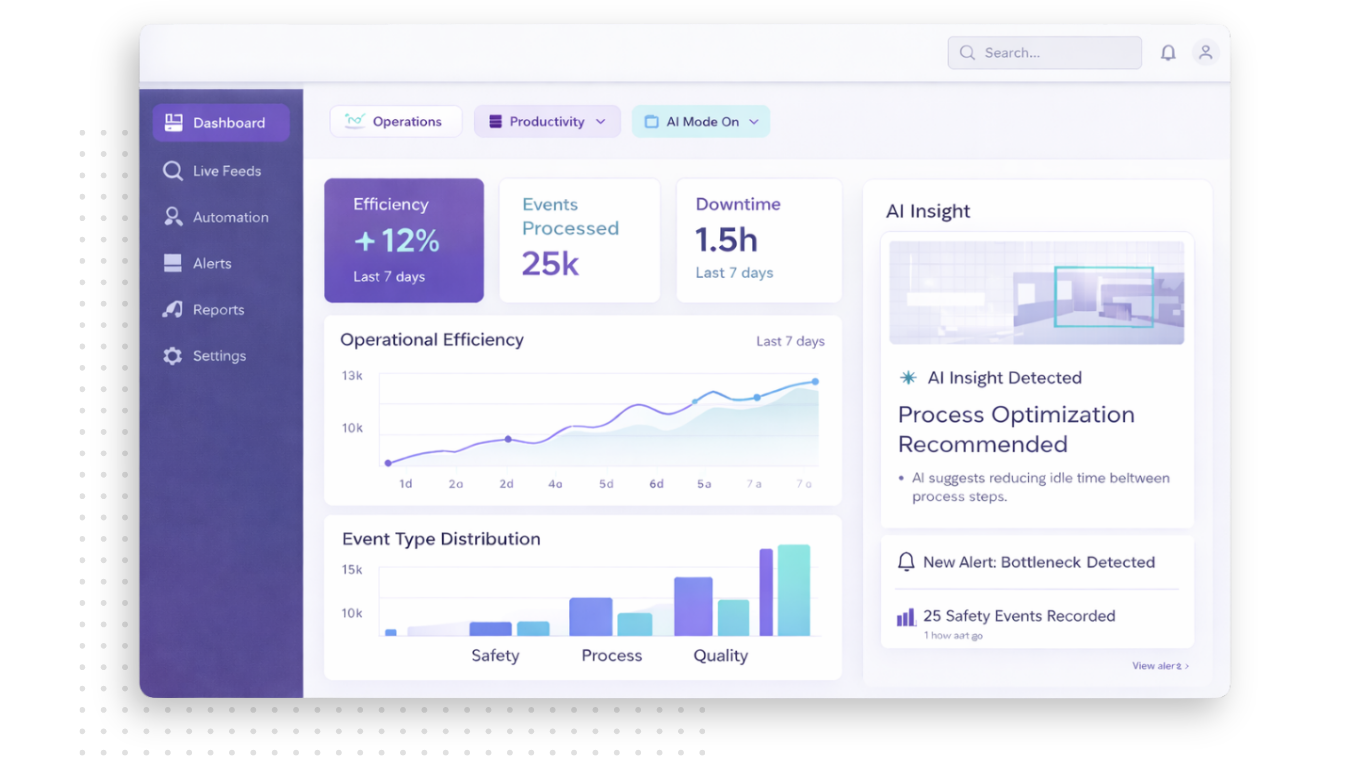Open the AI Mode On dropdown chevron
This screenshot has height=768, width=1366.
coord(754,122)
